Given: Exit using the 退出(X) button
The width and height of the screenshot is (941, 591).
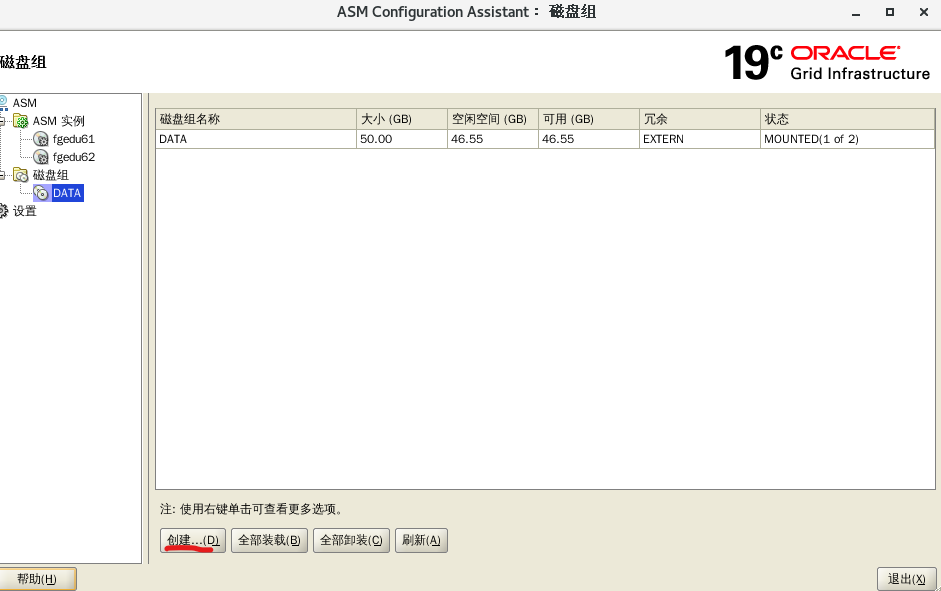Looking at the screenshot, I should pos(907,579).
